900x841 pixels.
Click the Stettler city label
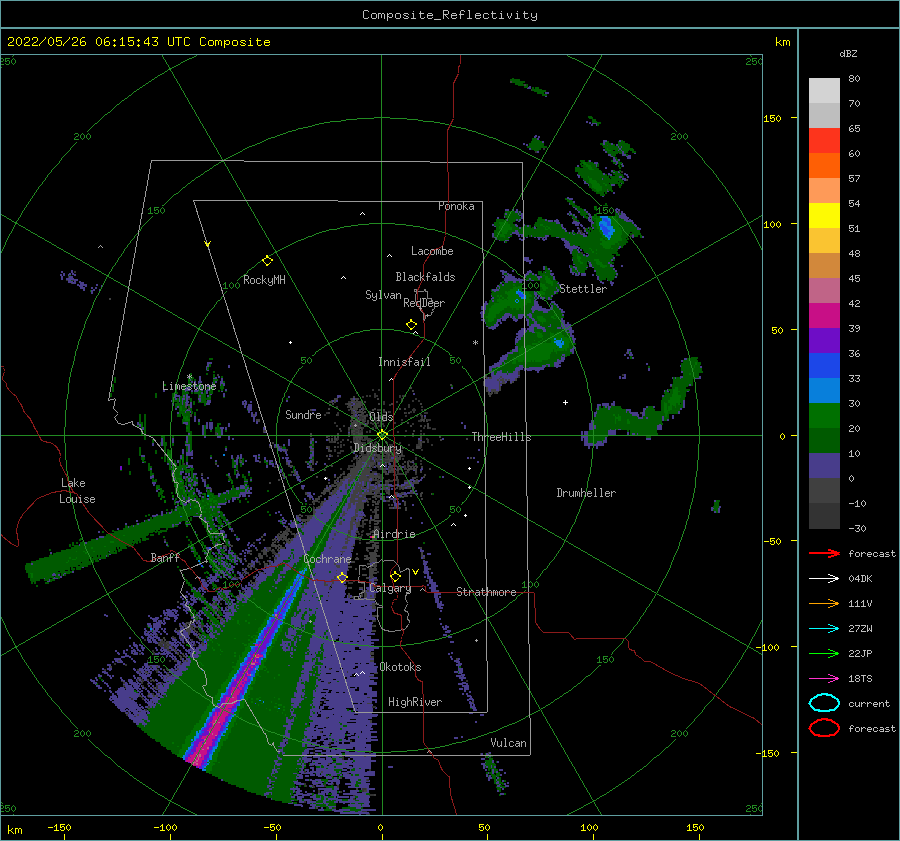pyautogui.click(x=583, y=289)
